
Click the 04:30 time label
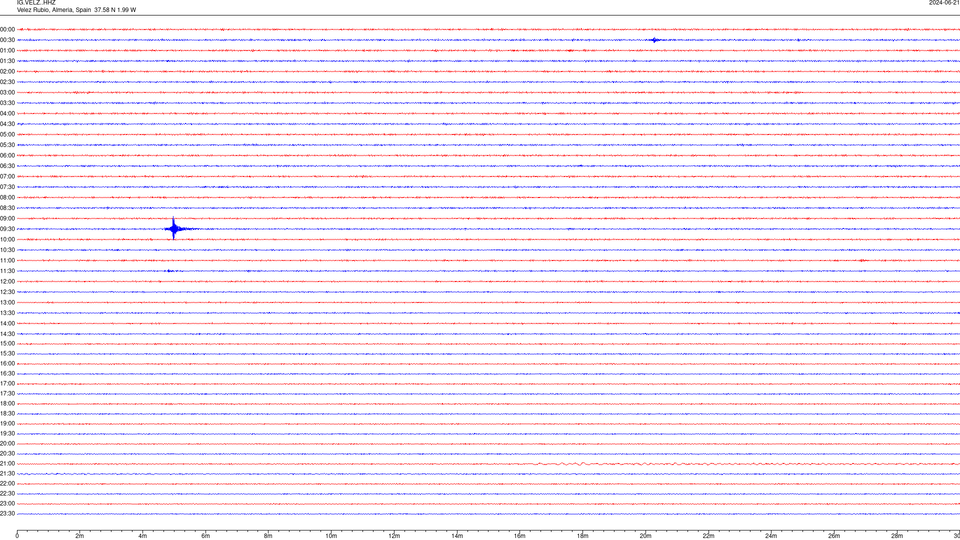[7, 124]
